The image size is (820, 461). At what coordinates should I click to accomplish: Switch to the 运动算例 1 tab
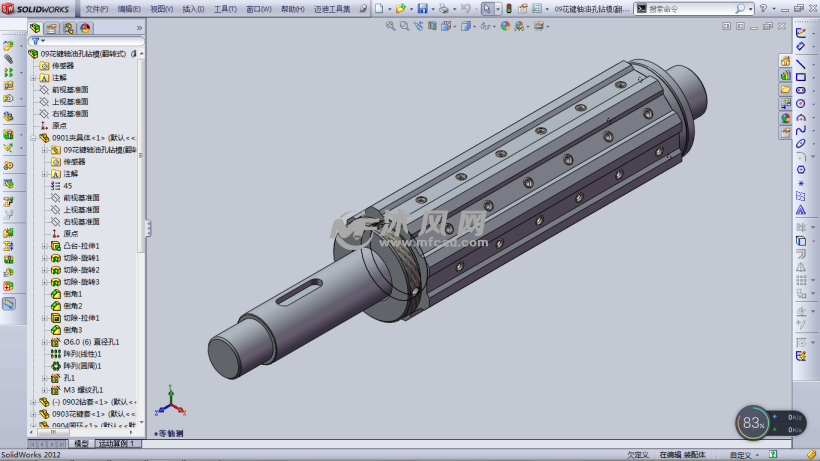pos(116,443)
